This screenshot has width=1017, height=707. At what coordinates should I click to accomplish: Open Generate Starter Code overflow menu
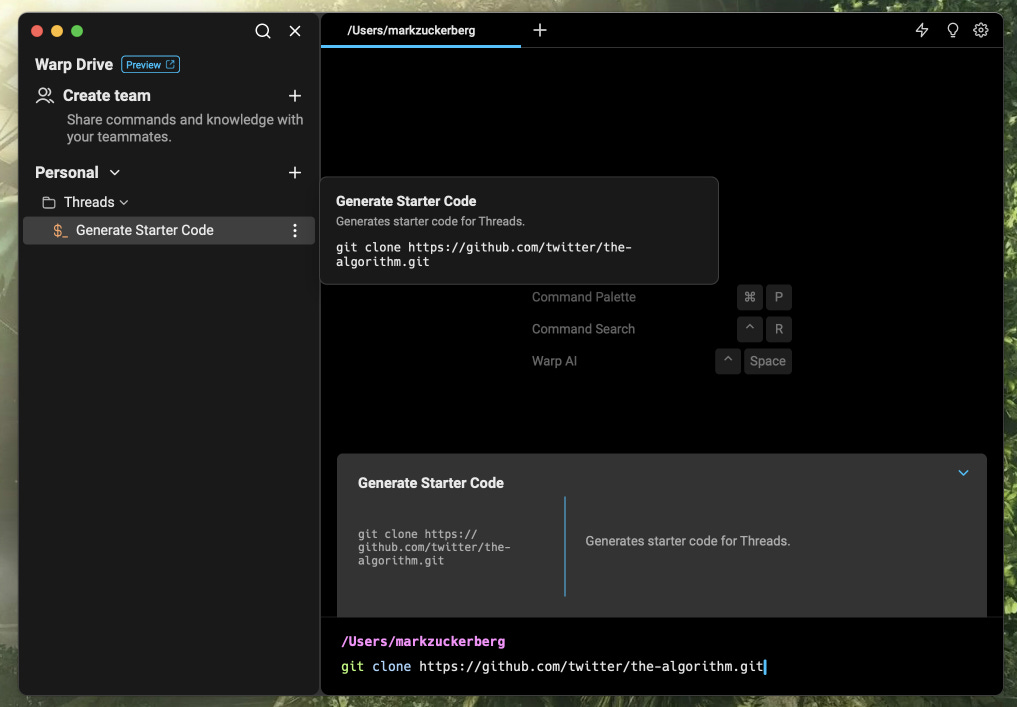click(x=294, y=230)
